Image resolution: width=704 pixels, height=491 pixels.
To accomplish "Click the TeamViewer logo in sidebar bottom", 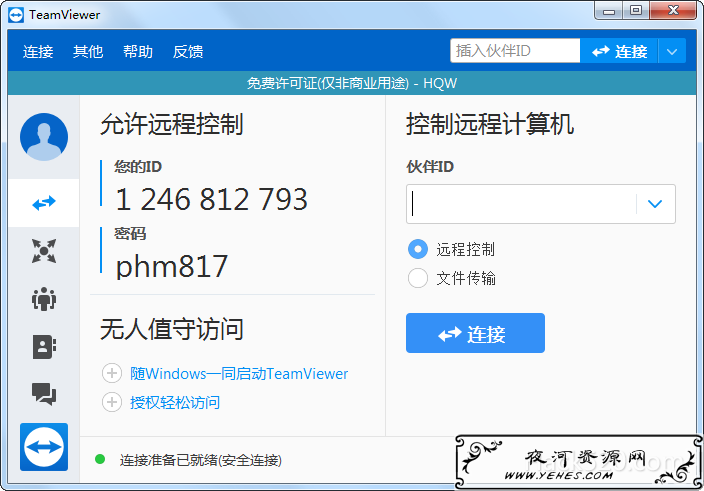I will click(x=44, y=447).
